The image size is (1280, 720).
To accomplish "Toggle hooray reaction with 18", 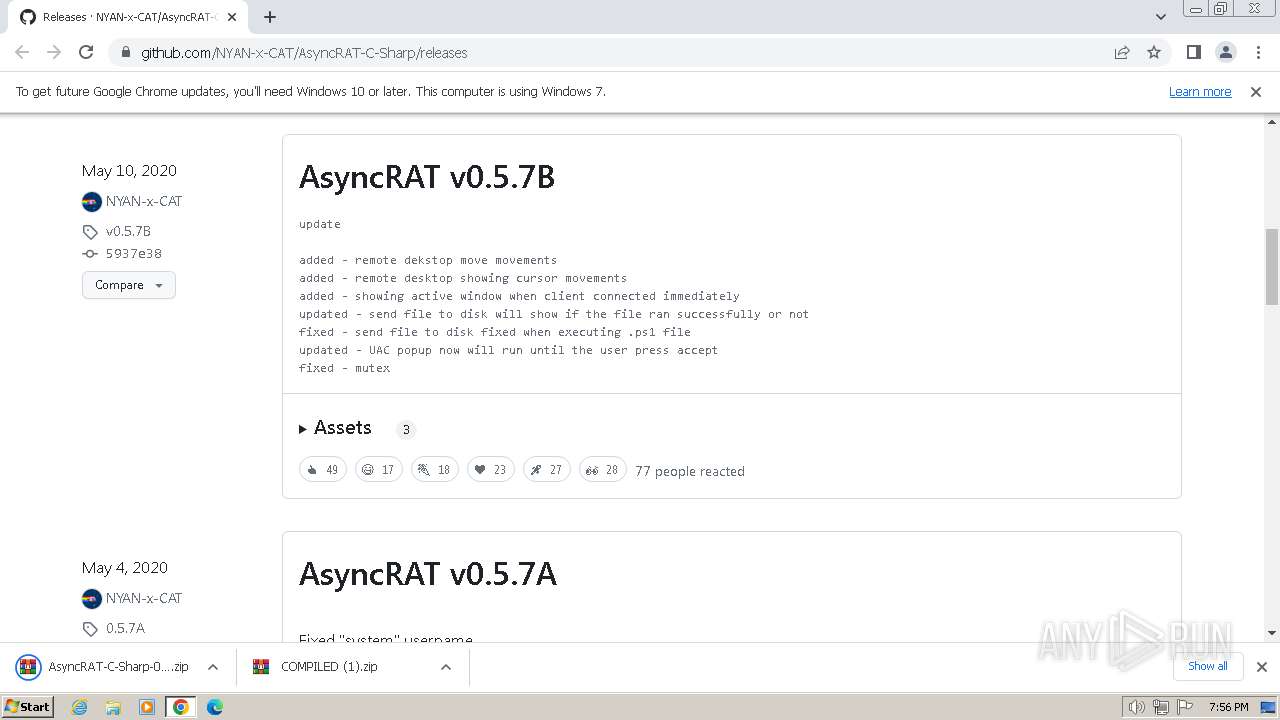I will (435, 470).
